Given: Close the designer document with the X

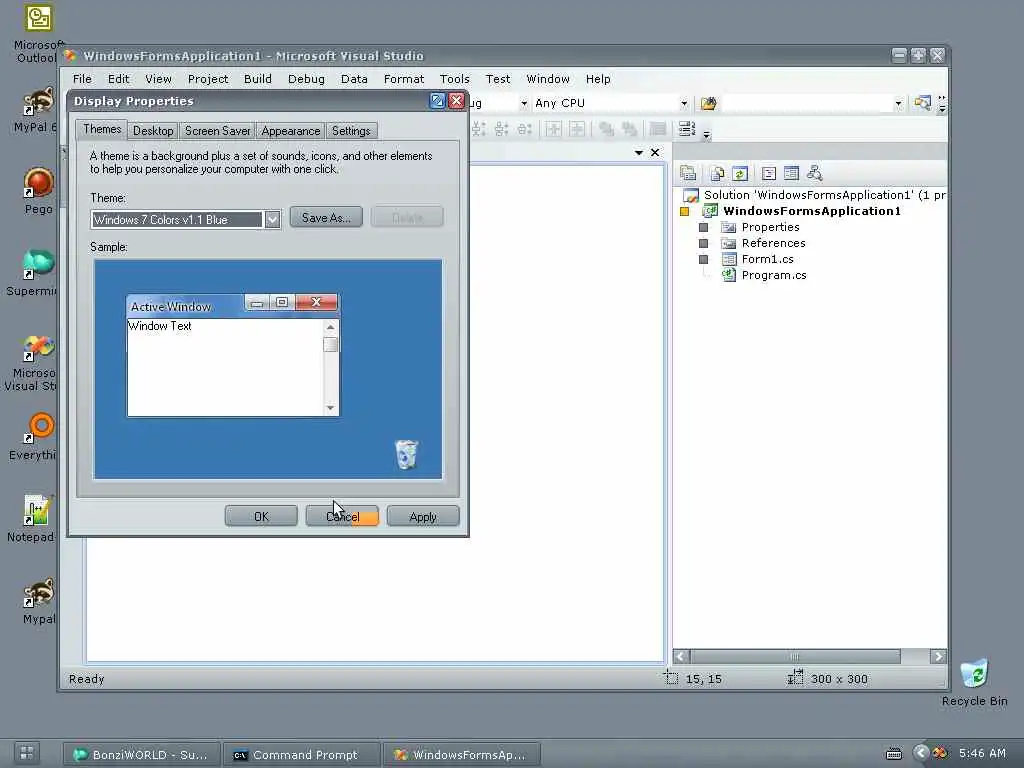Looking at the screenshot, I should tap(655, 153).
